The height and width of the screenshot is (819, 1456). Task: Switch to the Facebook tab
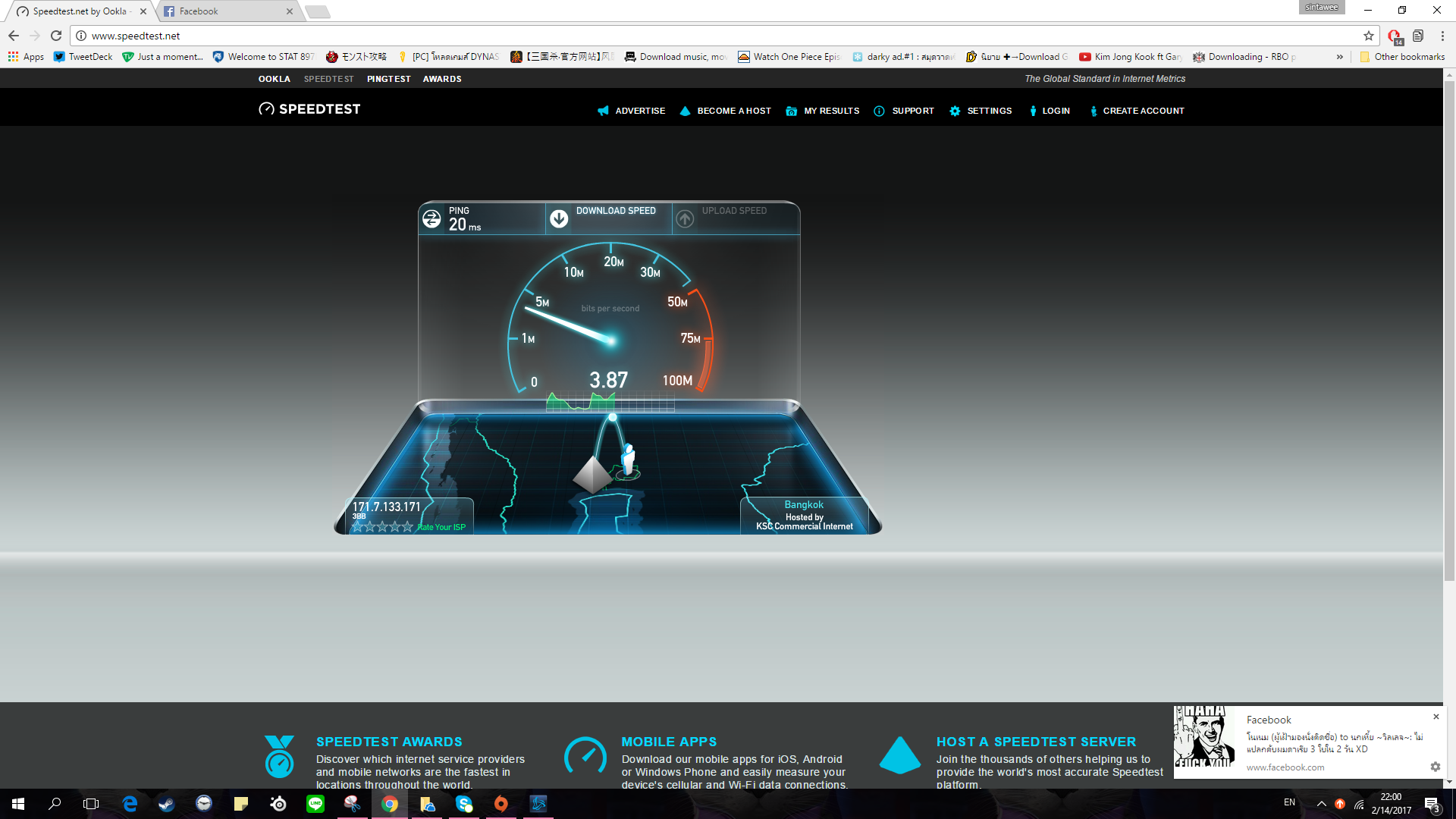pyautogui.click(x=227, y=11)
